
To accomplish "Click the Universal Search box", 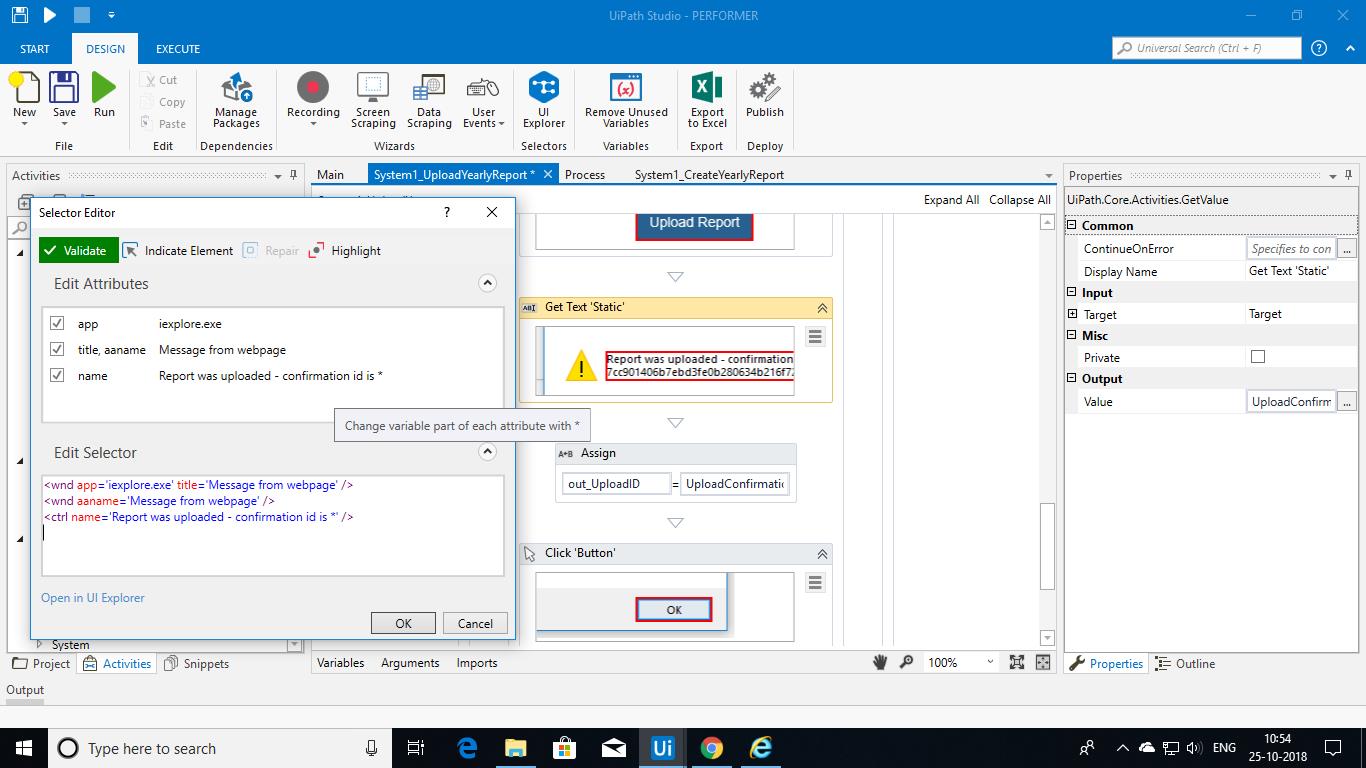I will pos(1205,48).
